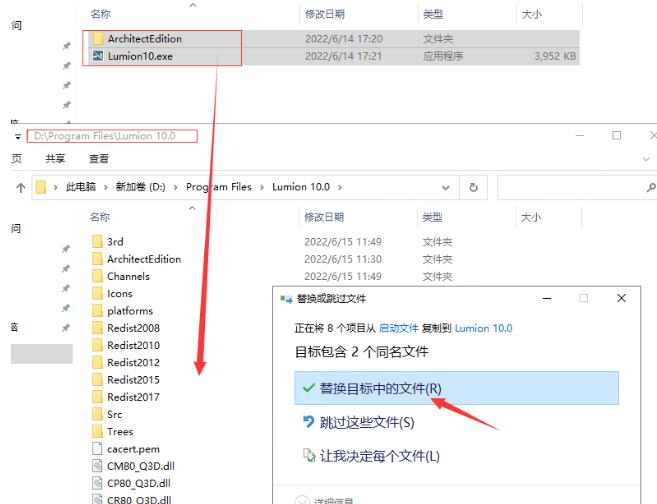657x504 pixels.
Task: Sort by 名称 column in lower window
Action: coord(100,217)
